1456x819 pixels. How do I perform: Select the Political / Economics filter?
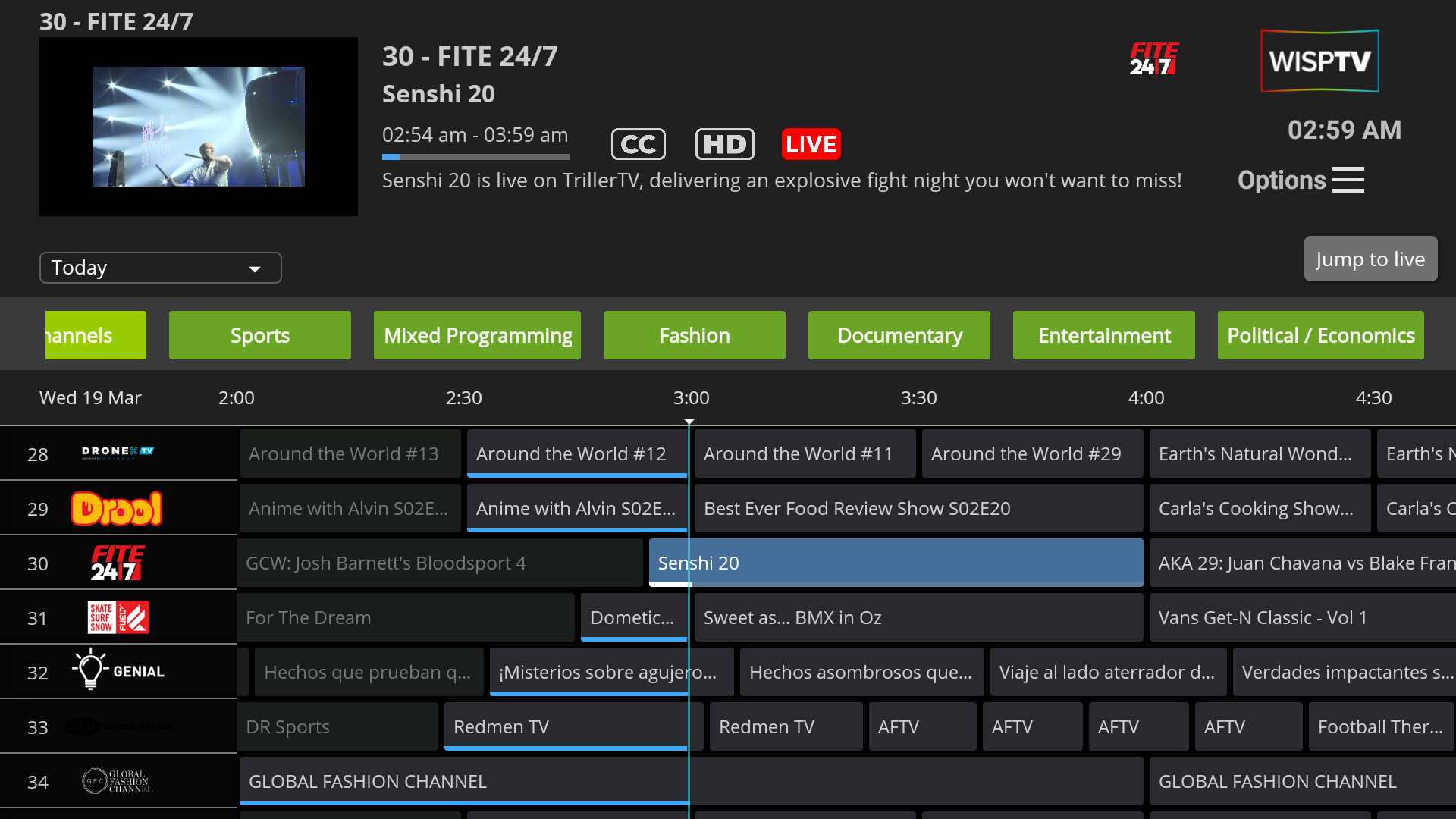[1321, 334]
